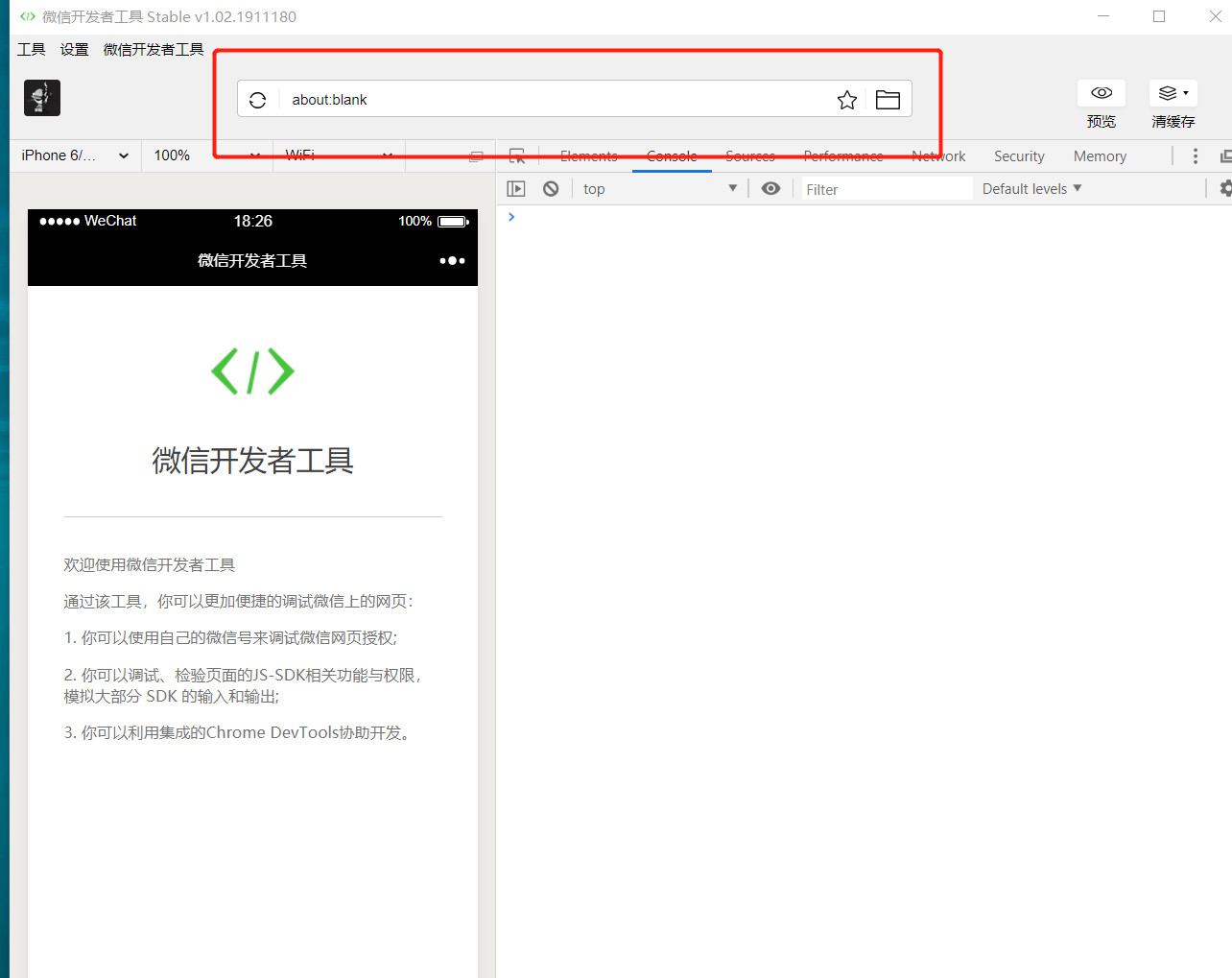The width and height of the screenshot is (1232, 978).
Task: Toggle the live expression eye icon
Action: (770, 189)
